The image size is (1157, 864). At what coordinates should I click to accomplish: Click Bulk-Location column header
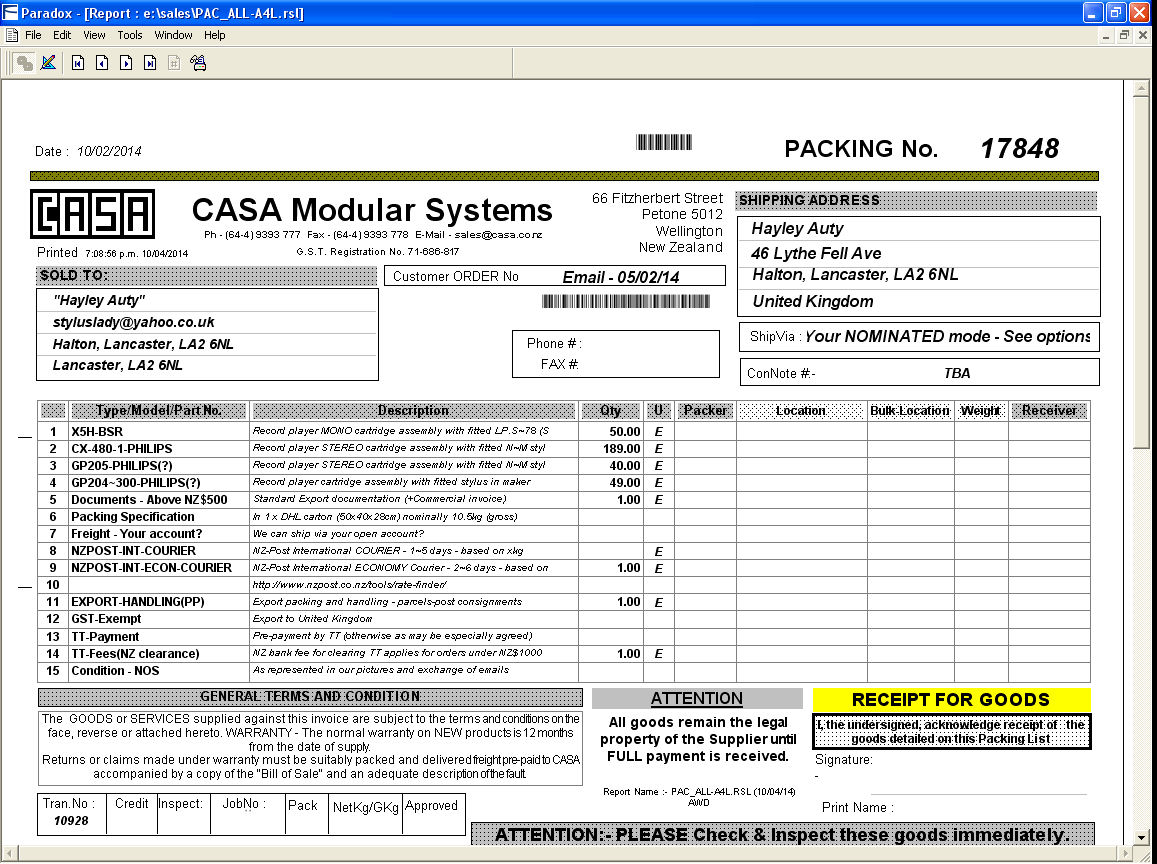pyautogui.click(x=910, y=411)
